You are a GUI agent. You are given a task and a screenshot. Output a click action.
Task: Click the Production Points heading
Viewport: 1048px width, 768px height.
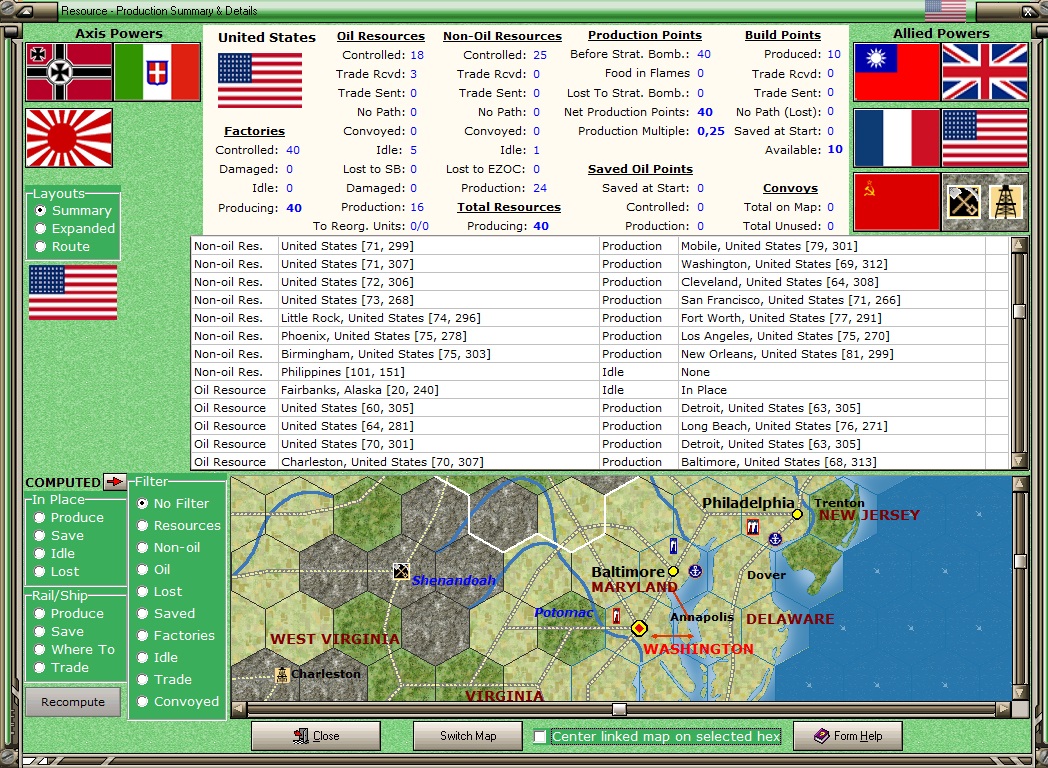[645, 35]
